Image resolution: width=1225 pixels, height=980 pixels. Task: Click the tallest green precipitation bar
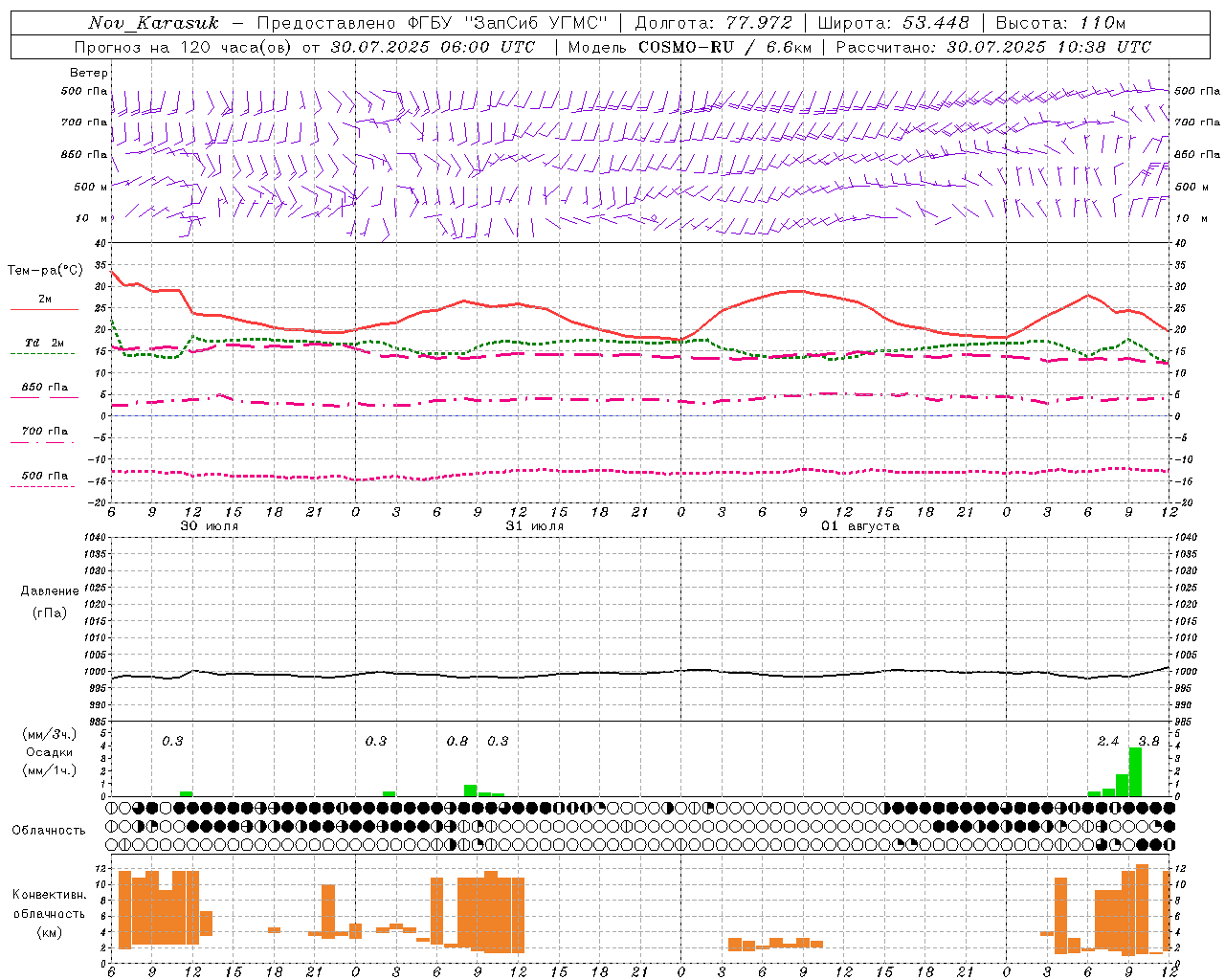coord(1135,771)
